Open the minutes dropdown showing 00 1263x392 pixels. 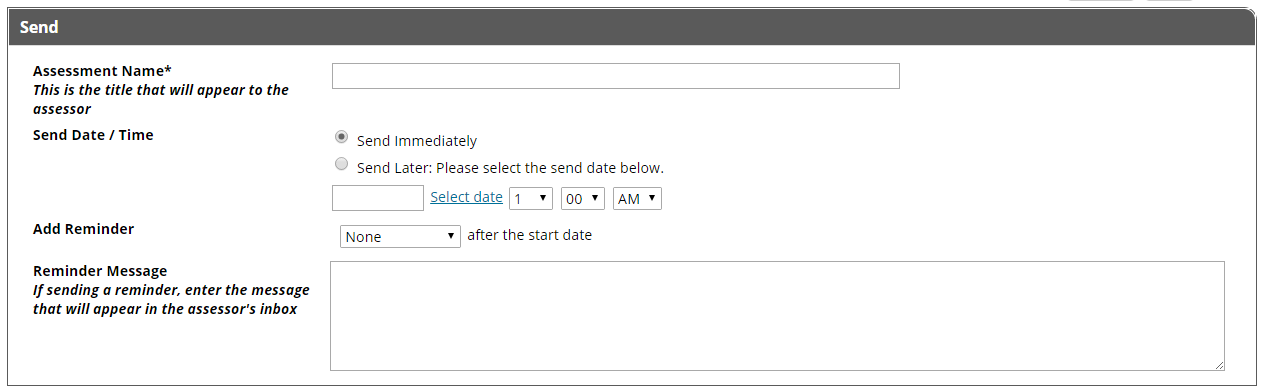[583, 199]
